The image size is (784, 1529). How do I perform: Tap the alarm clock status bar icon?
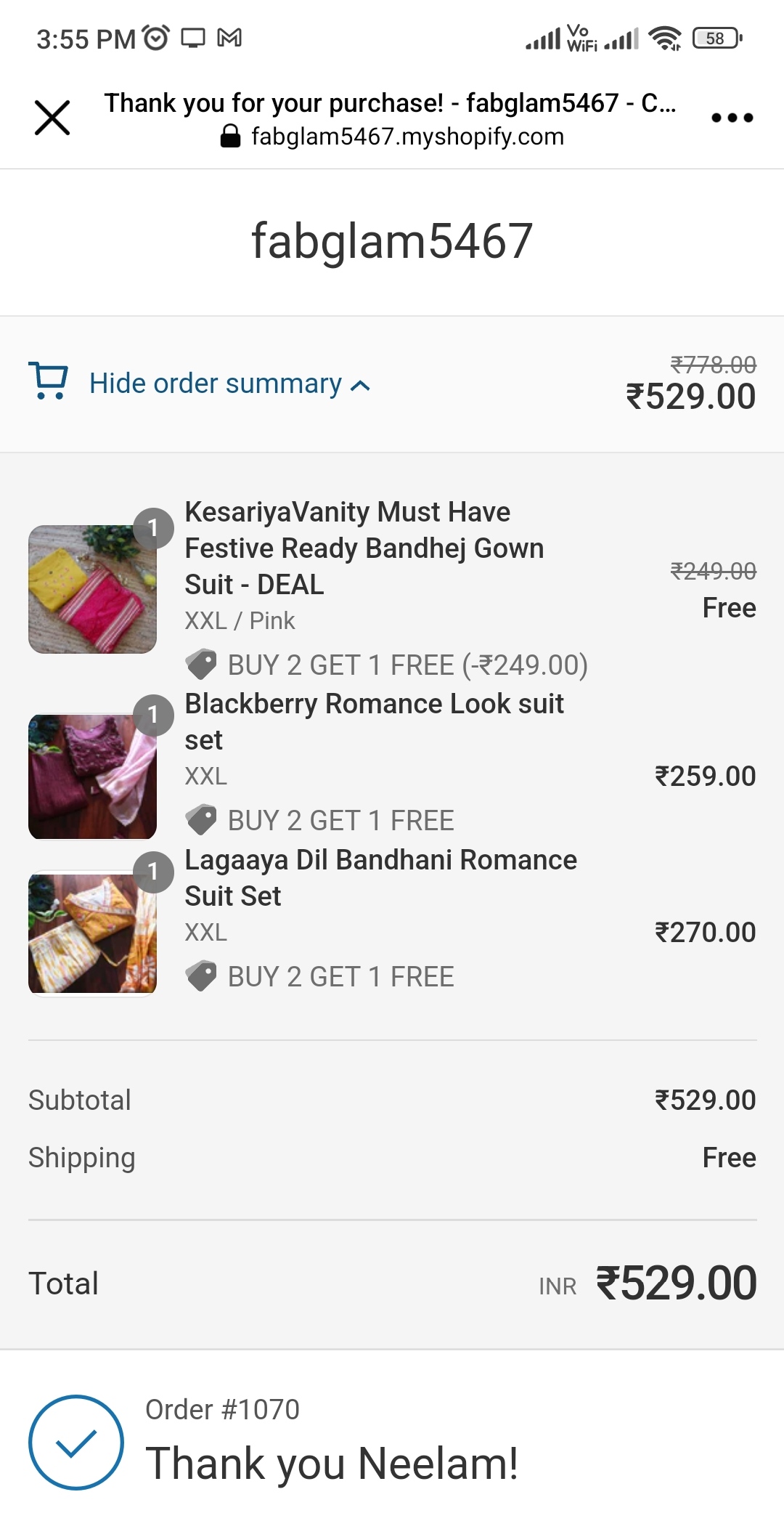coord(156,37)
